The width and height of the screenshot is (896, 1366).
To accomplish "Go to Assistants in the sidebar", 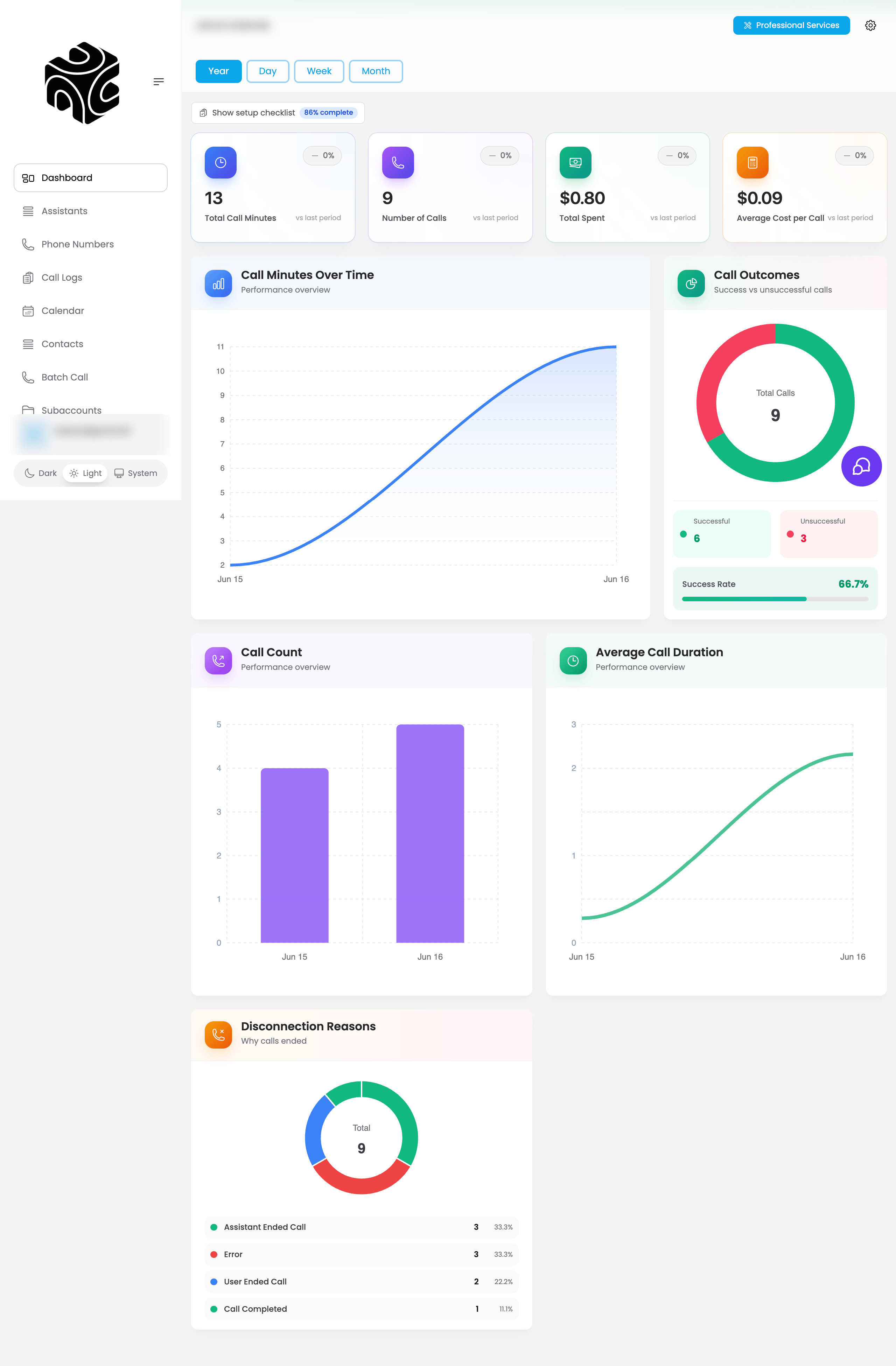I will (91, 211).
